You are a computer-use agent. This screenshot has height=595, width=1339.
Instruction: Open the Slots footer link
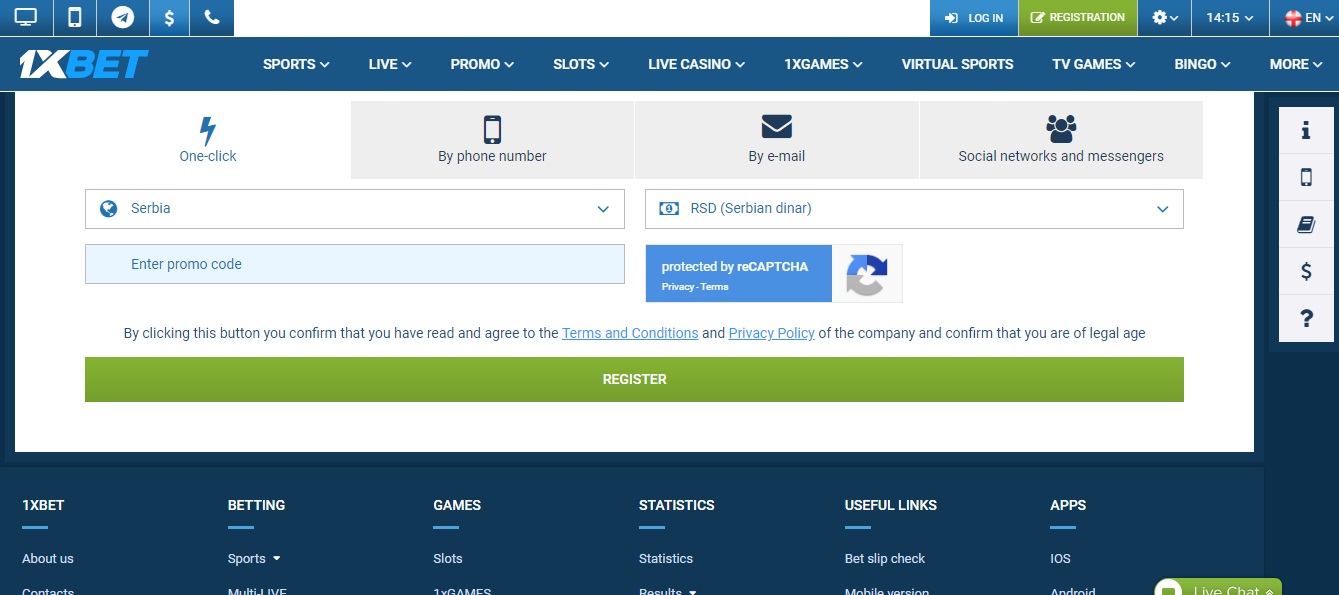(x=448, y=559)
